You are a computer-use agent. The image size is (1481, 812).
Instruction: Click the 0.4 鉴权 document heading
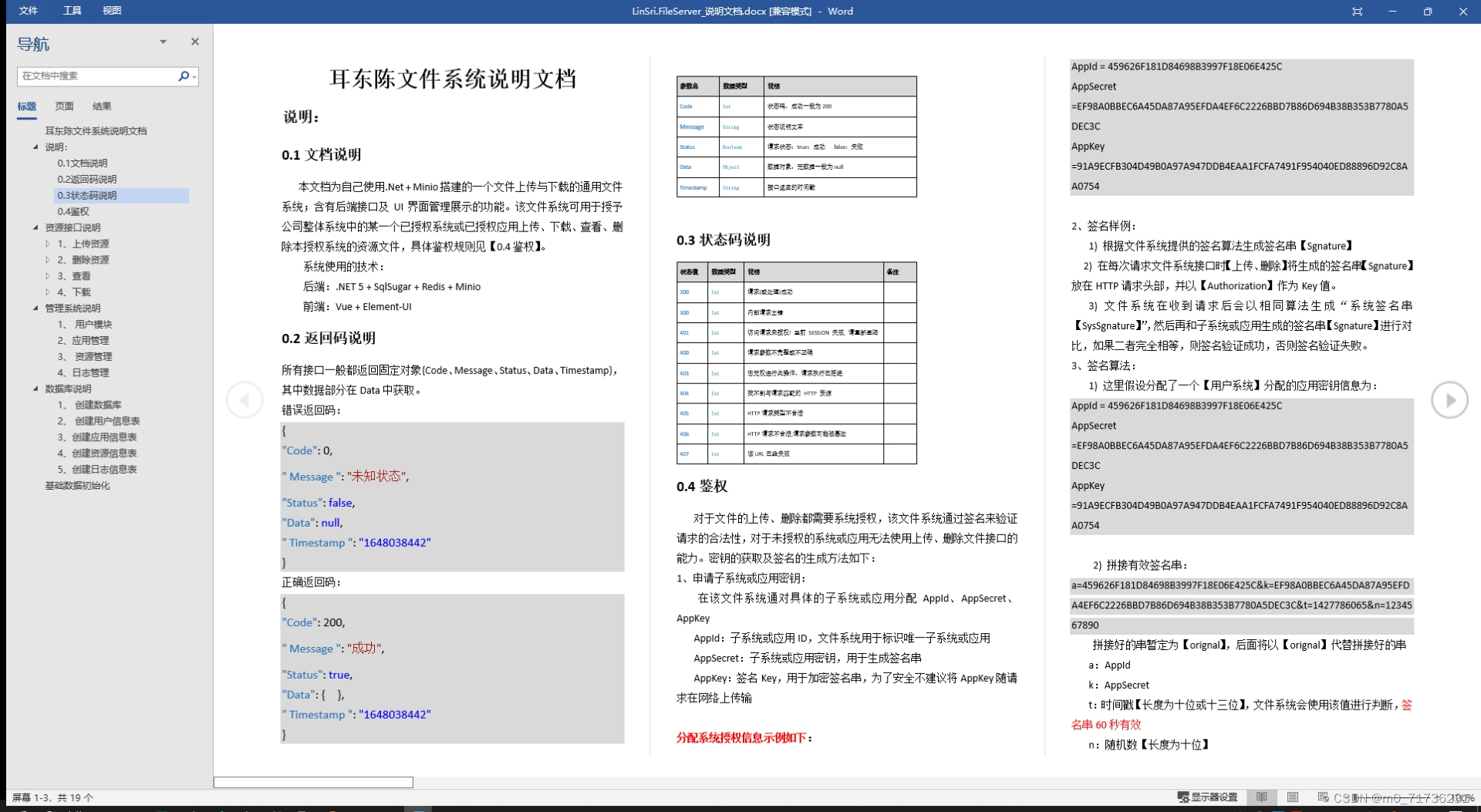(701, 487)
